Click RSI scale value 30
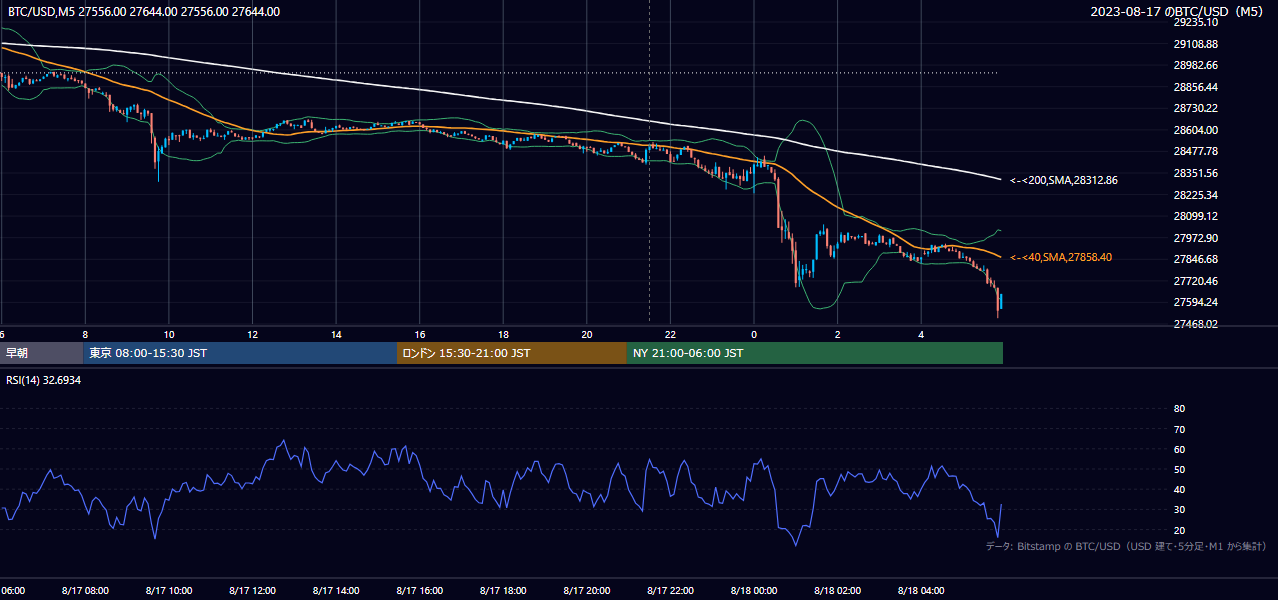The height and width of the screenshot is (600, 1278). (1179, 510)
